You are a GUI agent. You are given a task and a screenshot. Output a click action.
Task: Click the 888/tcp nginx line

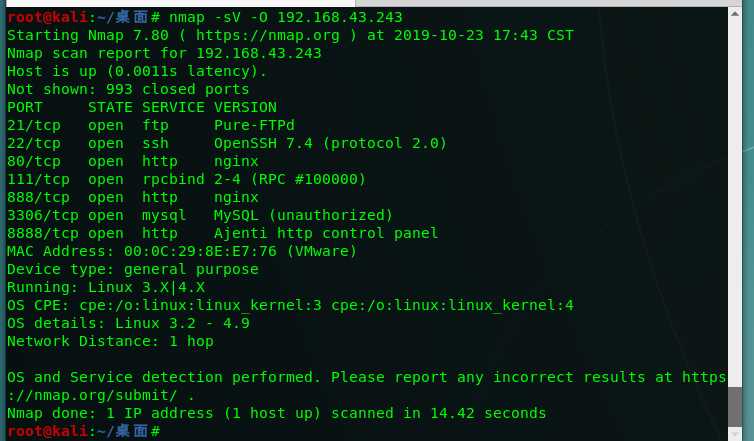(x=132, y=197)
